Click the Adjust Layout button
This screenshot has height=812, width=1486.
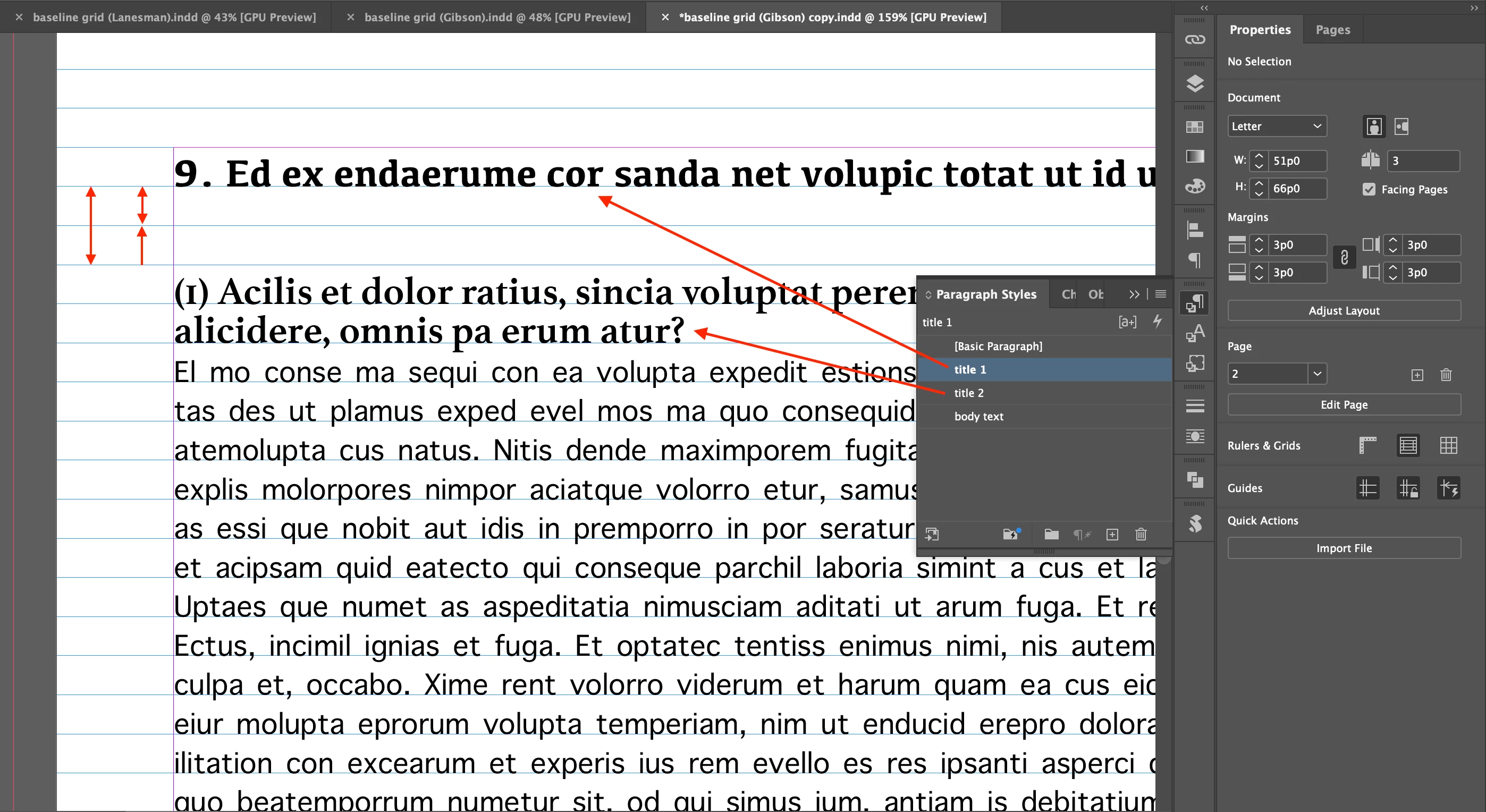coord(1344,310)
